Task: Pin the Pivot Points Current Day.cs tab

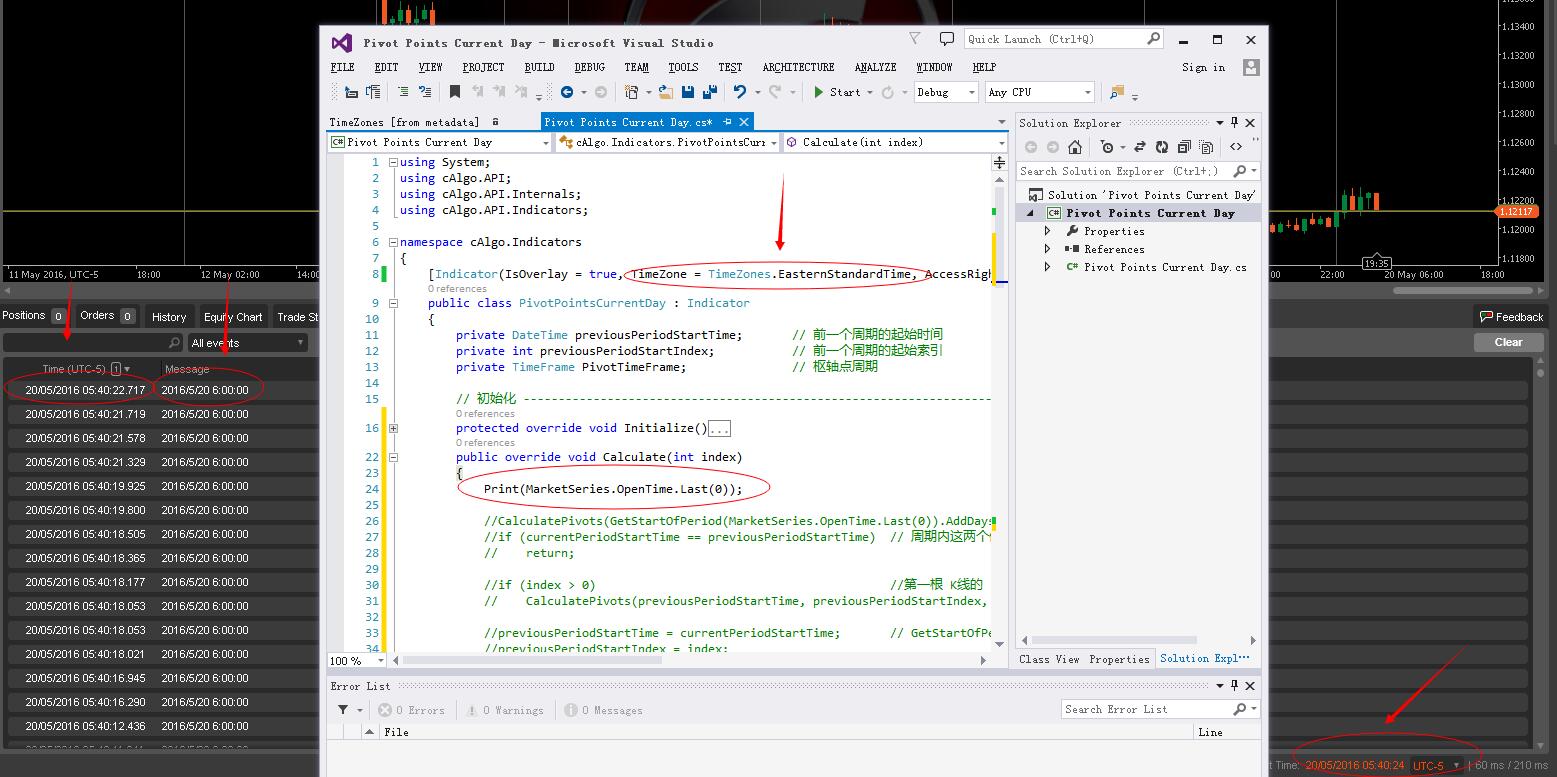Action: tap(728, 122)
